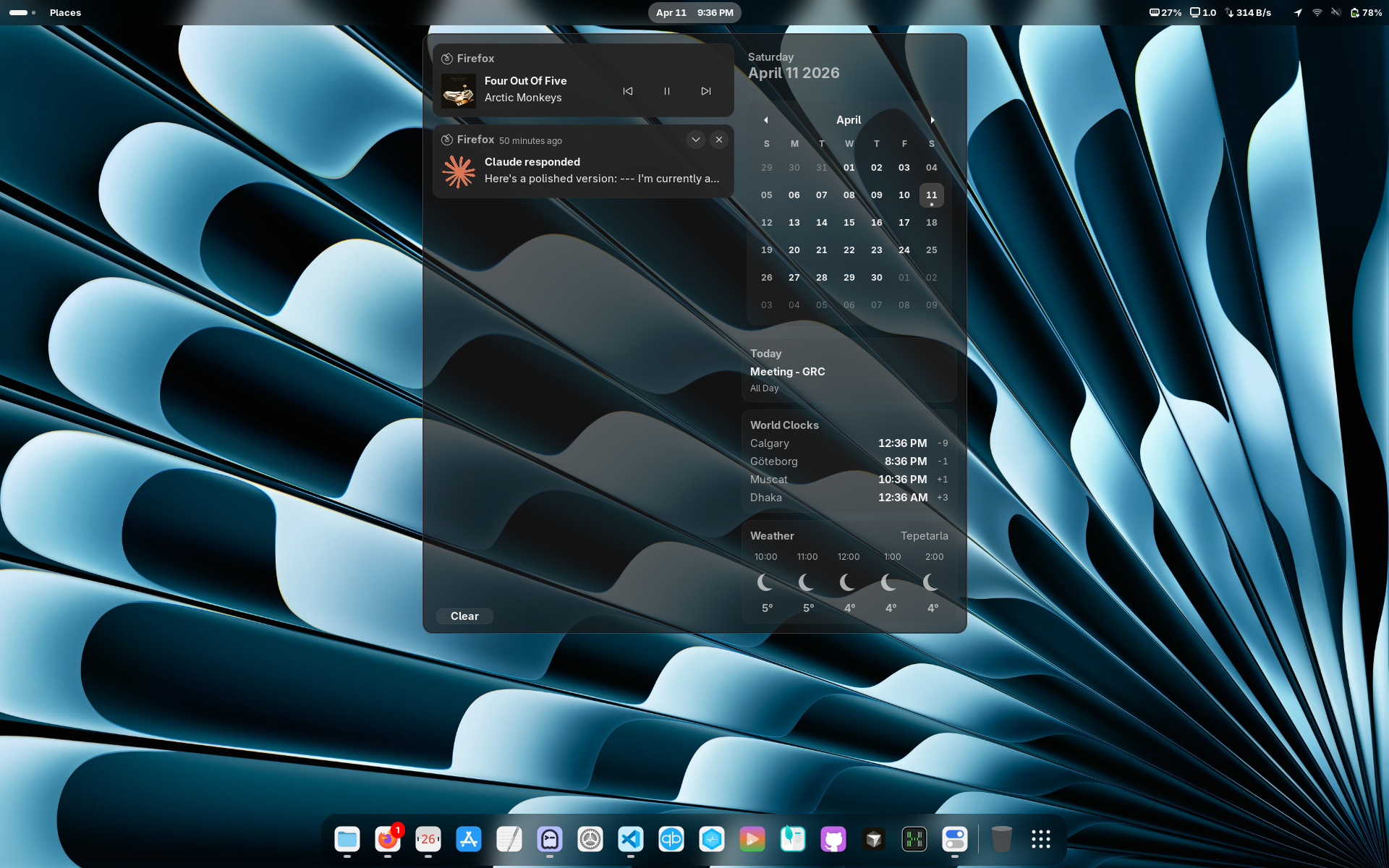
Task: Open qBittorrent from the dock
Action: pyautogui.click(x=671, y=839)
